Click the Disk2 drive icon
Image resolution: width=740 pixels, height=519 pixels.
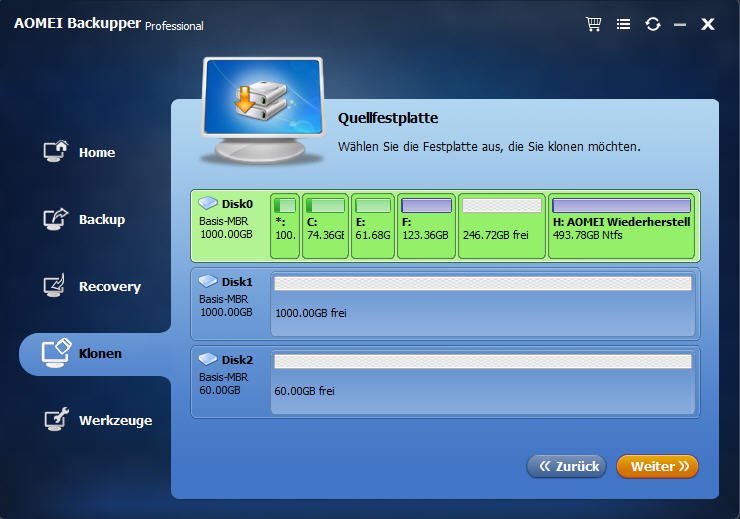[208, 359]
